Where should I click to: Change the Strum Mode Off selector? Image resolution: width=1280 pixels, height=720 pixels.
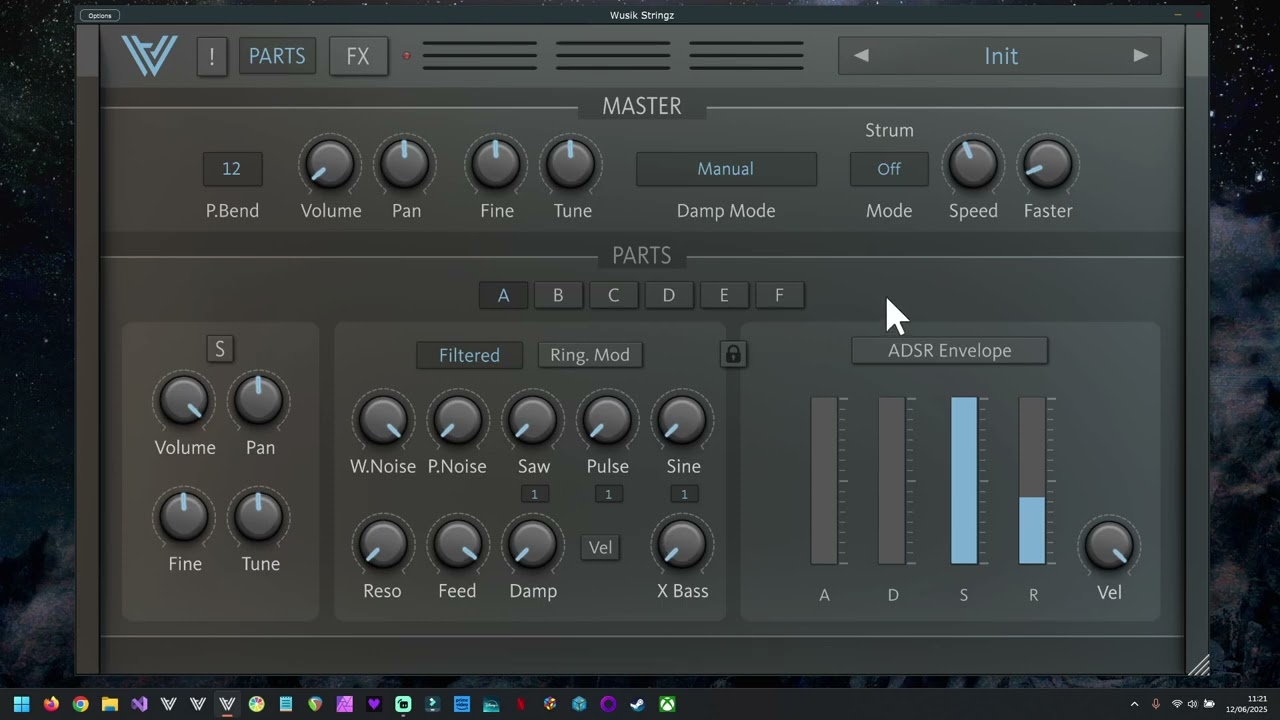(x=889, y=169)
